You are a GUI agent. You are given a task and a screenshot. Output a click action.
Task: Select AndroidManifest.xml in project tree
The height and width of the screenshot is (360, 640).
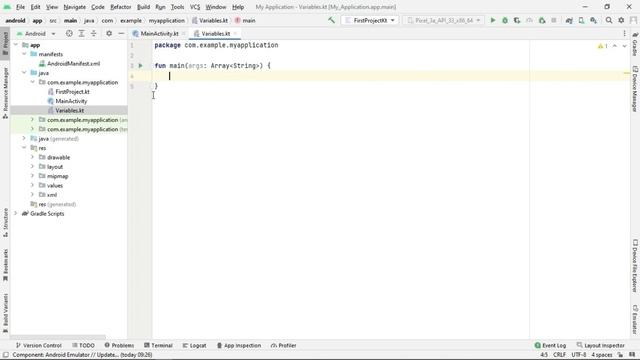[x=73, y=63]
